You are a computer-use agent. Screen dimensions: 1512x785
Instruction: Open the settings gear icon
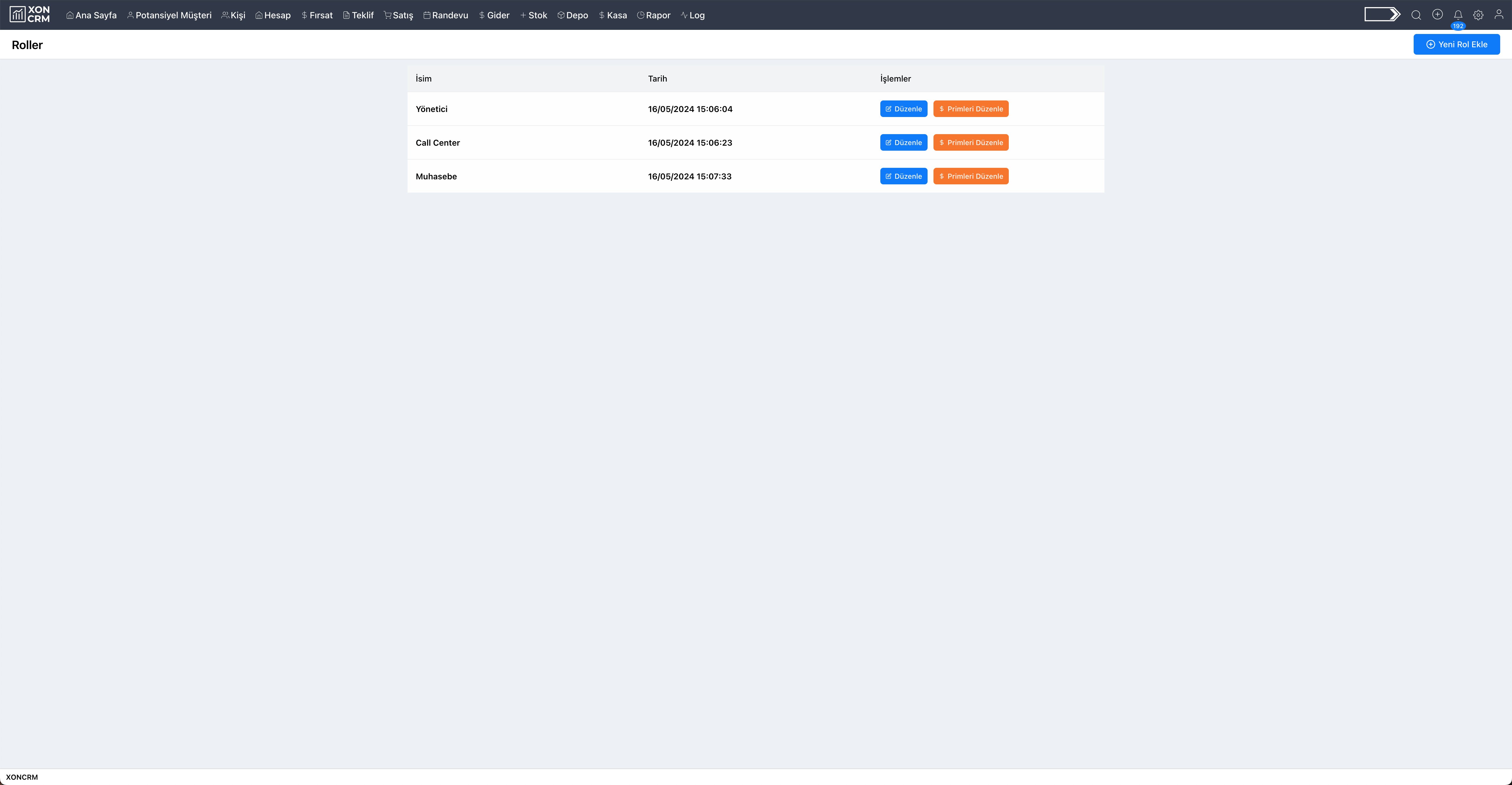pos(1479,15)
